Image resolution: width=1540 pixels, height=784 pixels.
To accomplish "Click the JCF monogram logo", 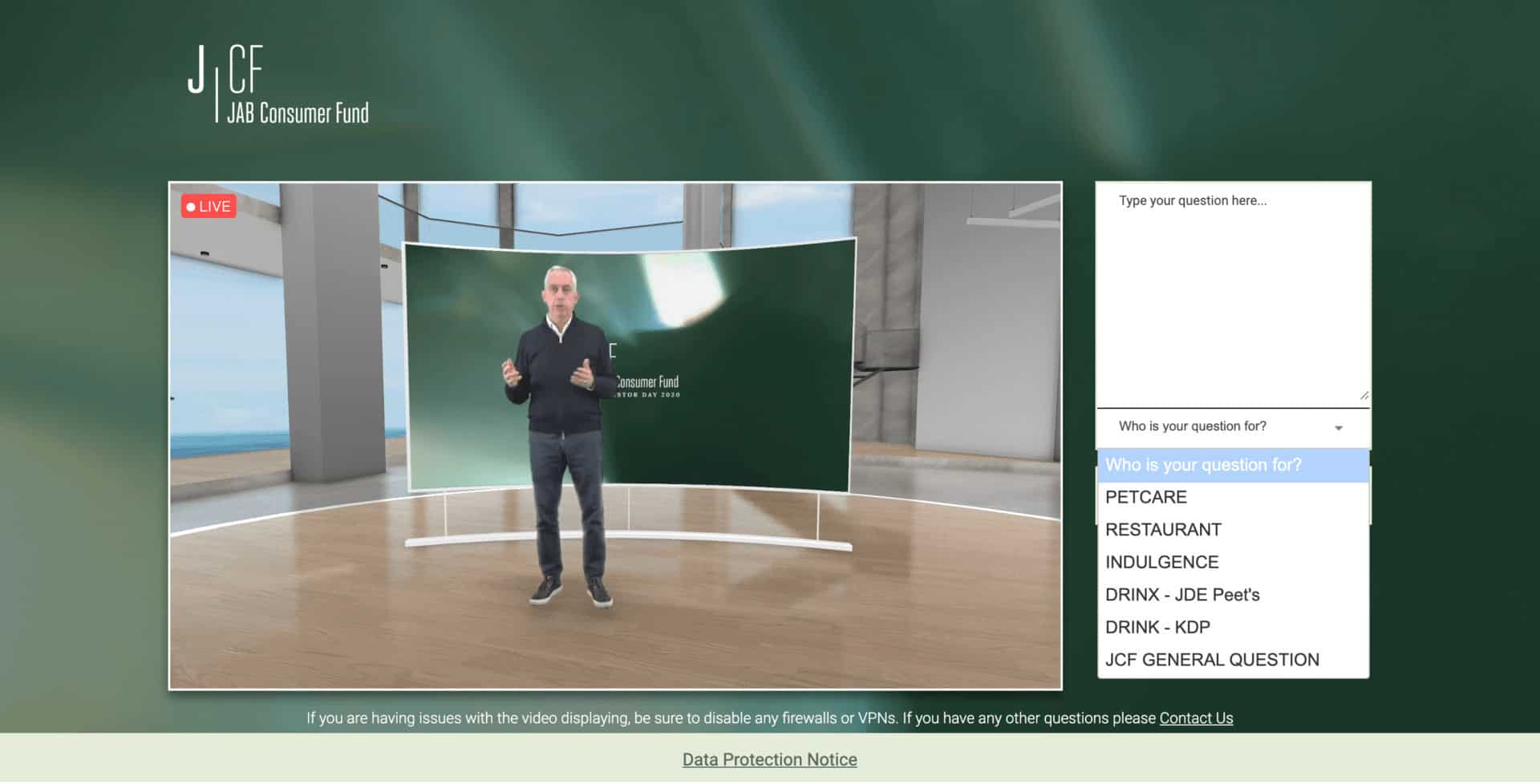I will [225, 71].
